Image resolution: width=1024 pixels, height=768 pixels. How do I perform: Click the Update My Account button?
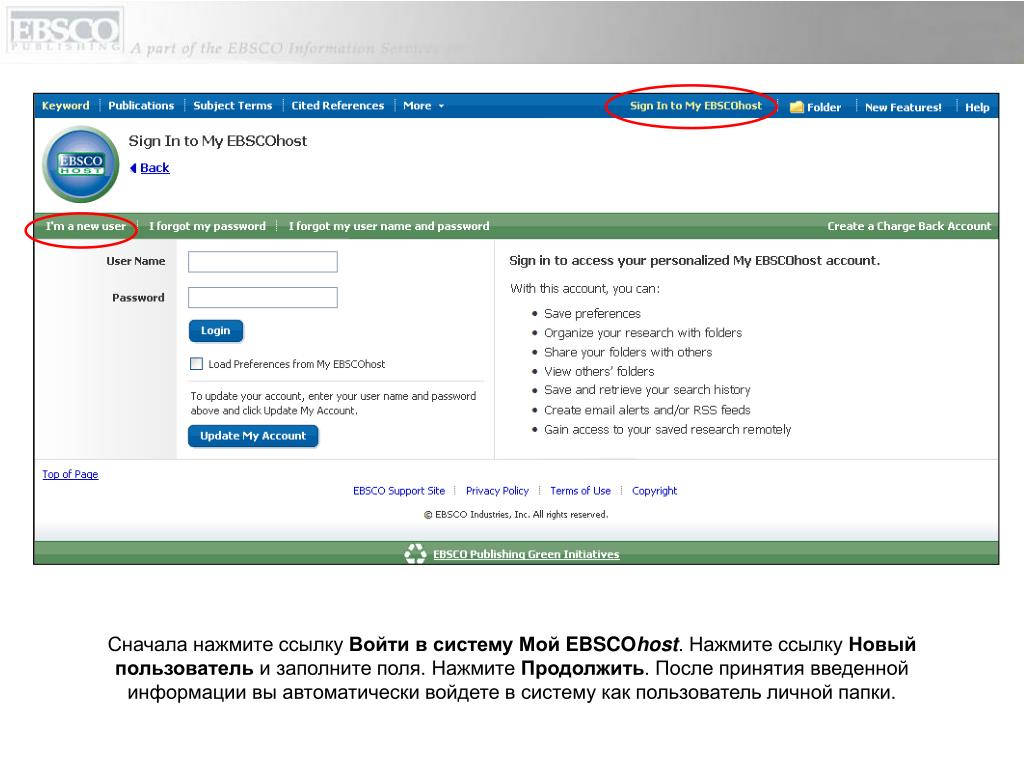coord(253,436)
